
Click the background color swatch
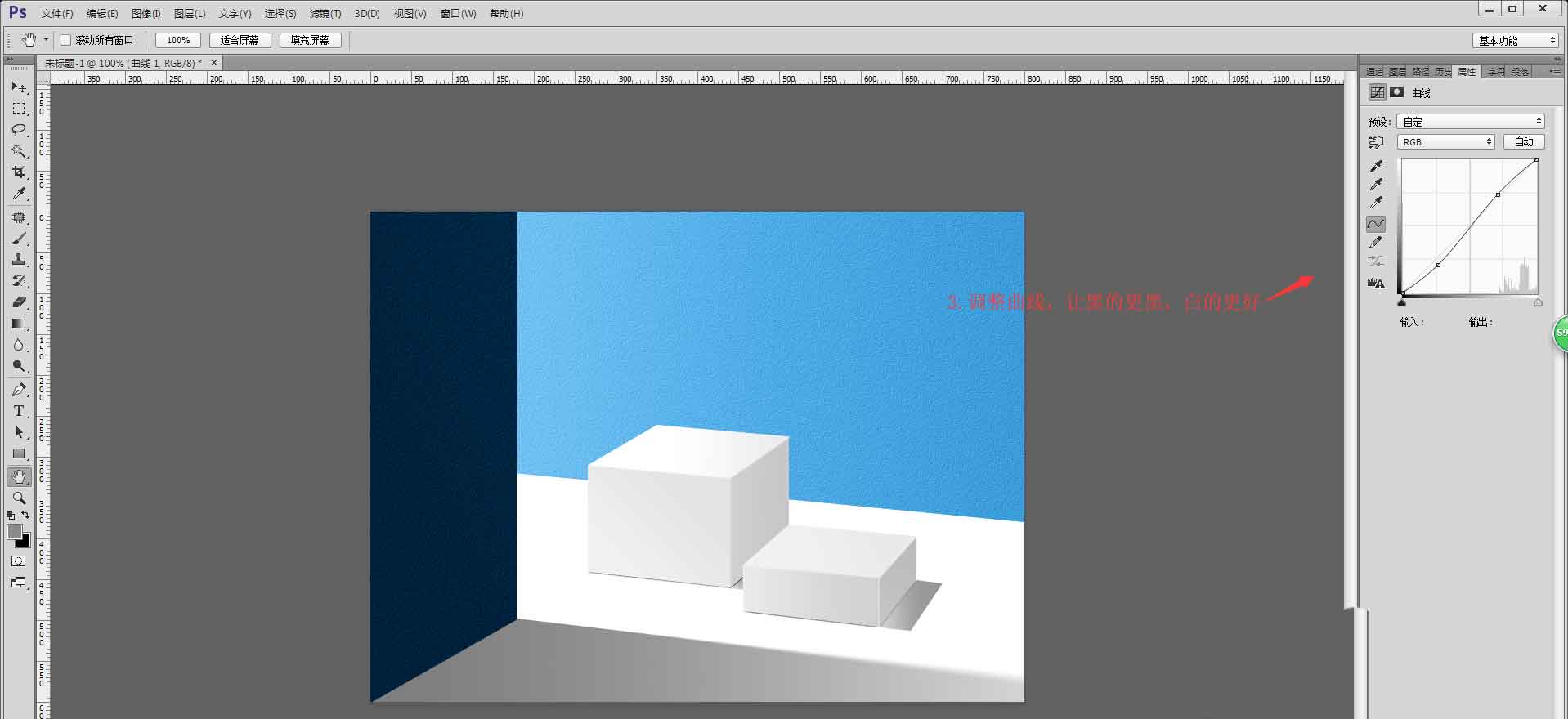[x=25, y=542]
